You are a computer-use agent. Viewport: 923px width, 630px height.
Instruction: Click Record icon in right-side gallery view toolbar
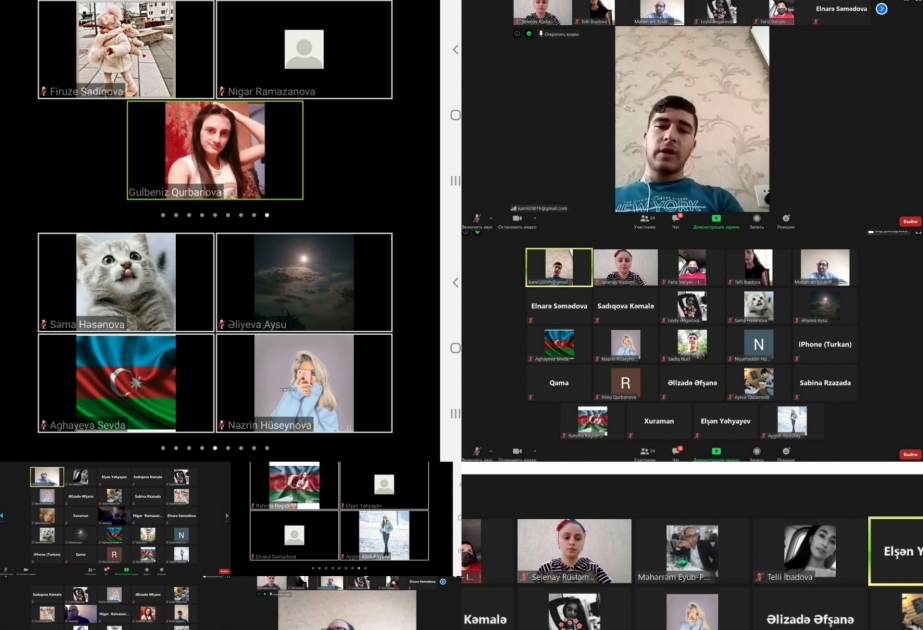(756, 452)
